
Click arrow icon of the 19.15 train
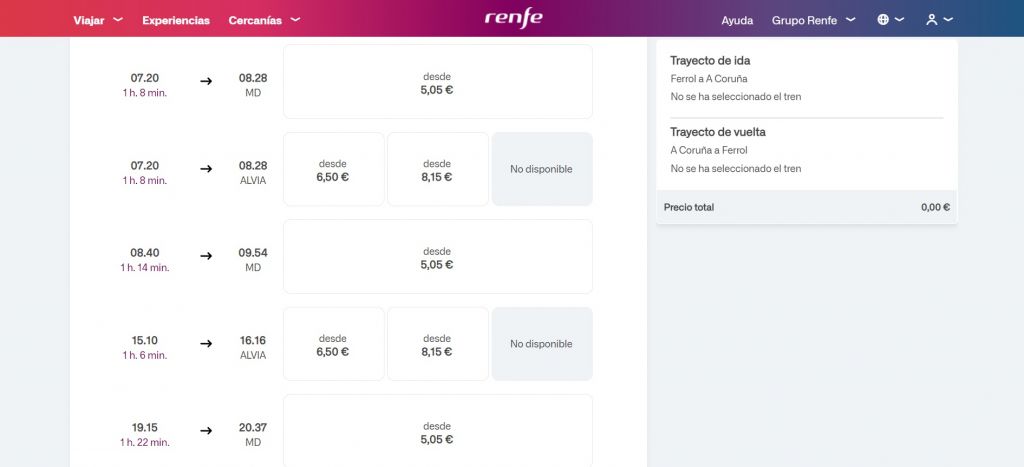click(x=206, y=430)
